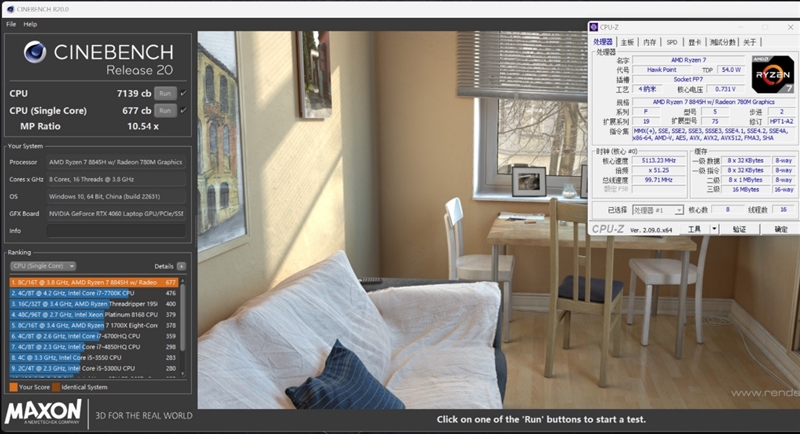Open the Help menu

[x=30, y=24]
